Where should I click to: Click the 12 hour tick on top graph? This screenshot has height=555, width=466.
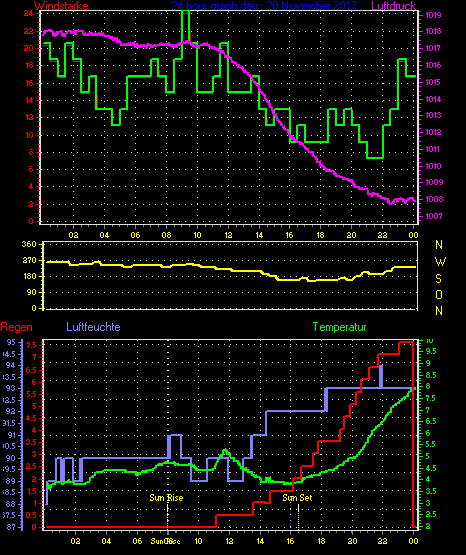click(228, 235)
